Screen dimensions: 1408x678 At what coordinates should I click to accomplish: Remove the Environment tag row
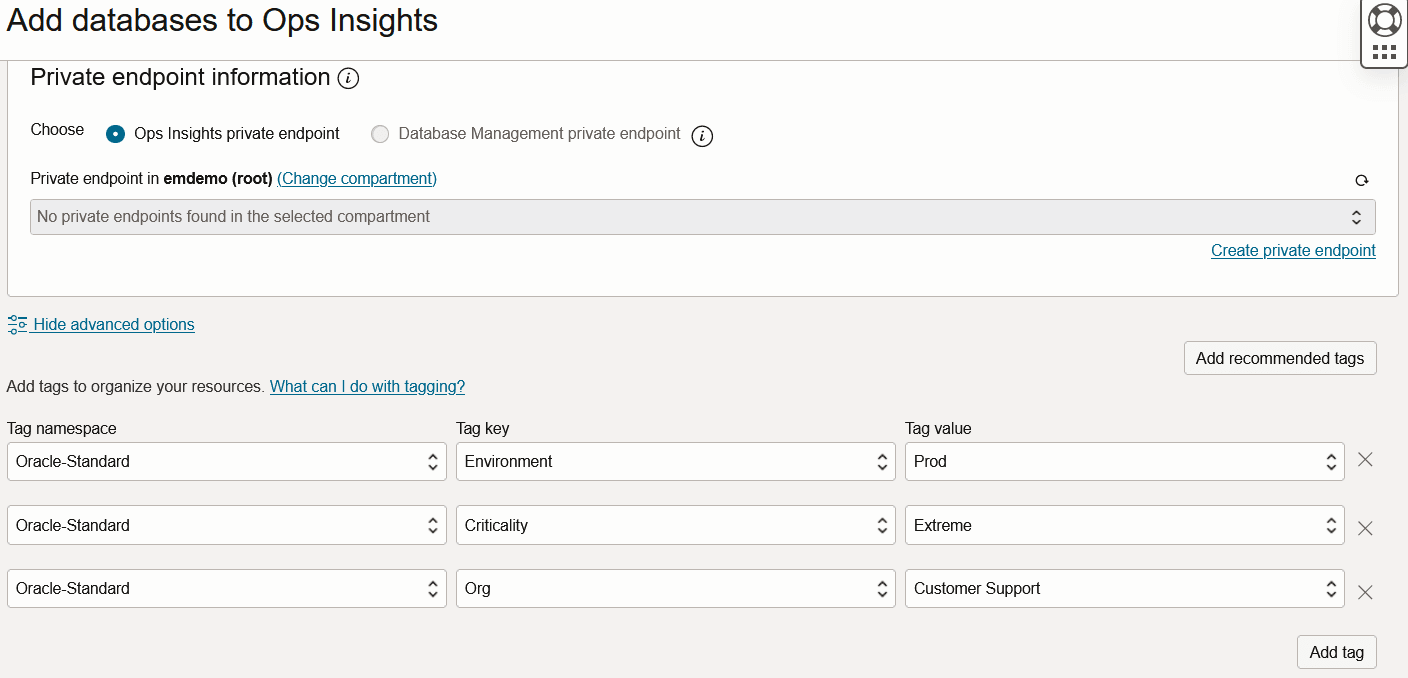point(1365,460)
